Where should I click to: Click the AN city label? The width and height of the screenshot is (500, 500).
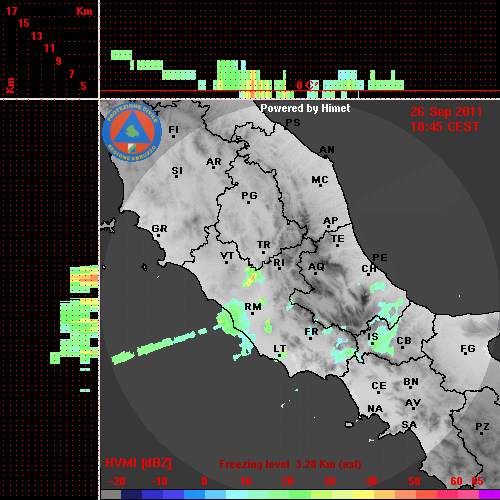click(x=327, y=150)
